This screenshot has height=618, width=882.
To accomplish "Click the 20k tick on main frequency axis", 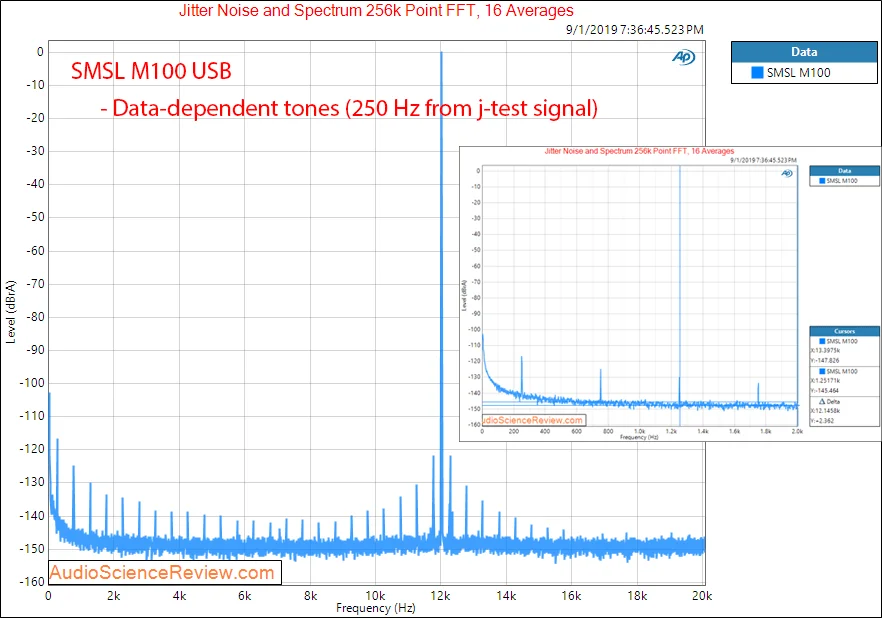I will (702, 596).
